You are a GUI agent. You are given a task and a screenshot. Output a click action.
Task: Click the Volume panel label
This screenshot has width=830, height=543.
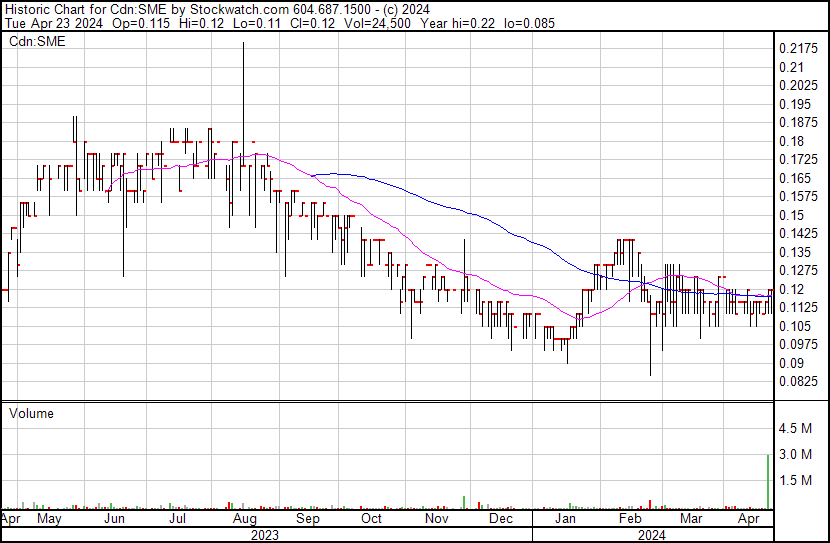point(31,413)
